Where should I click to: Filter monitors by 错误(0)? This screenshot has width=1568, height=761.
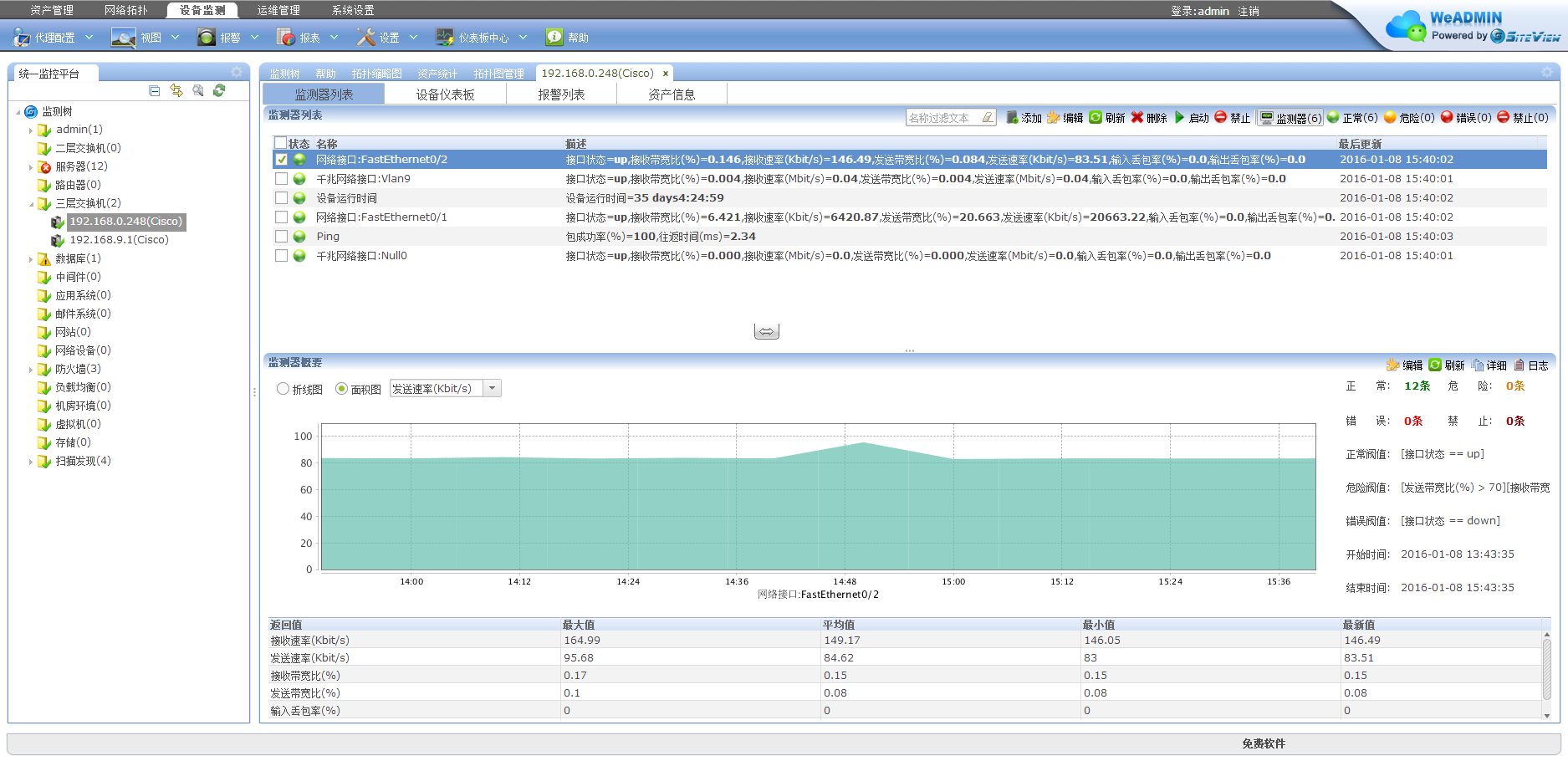(x=1466, y=117)
